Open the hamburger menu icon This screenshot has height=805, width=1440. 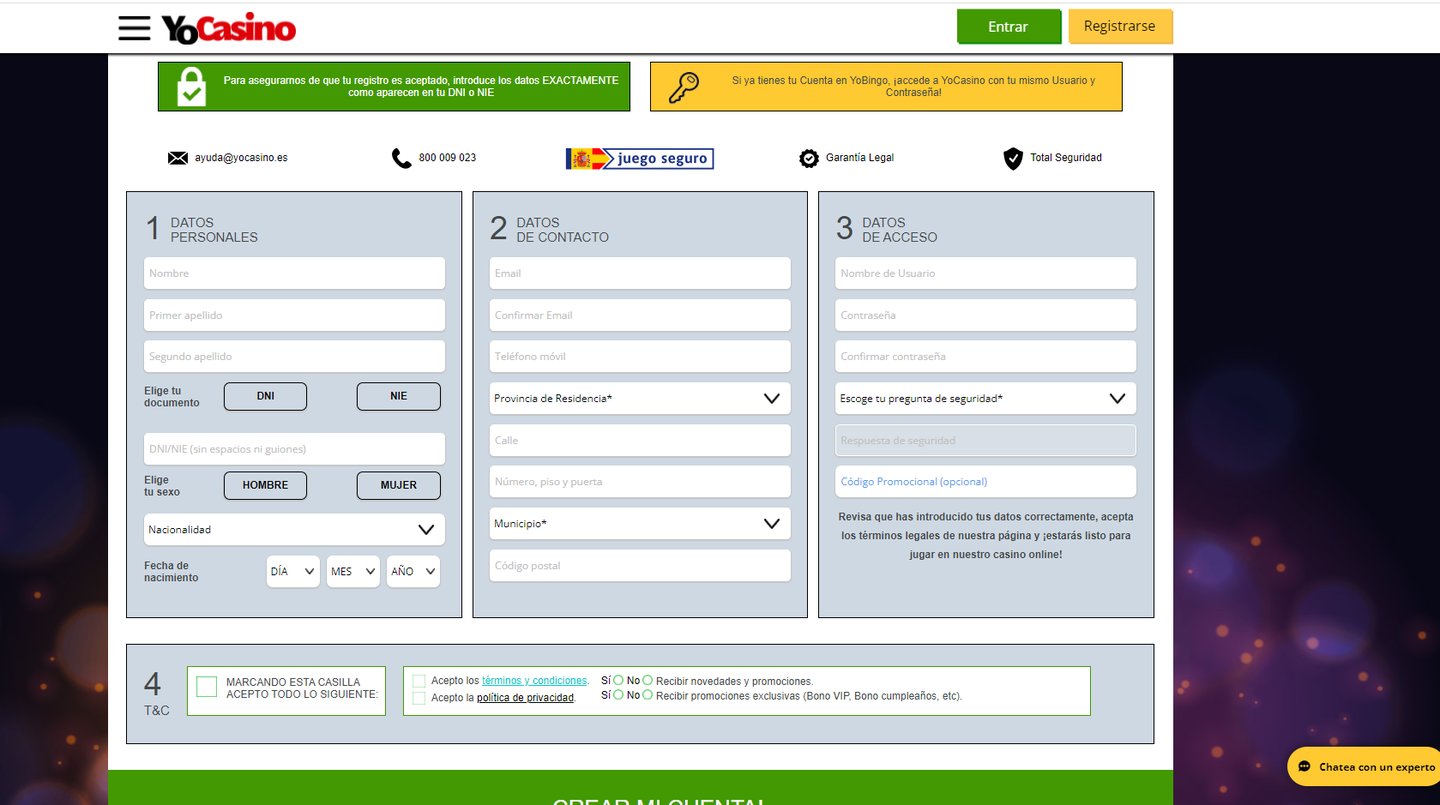[x=134, y=28]
